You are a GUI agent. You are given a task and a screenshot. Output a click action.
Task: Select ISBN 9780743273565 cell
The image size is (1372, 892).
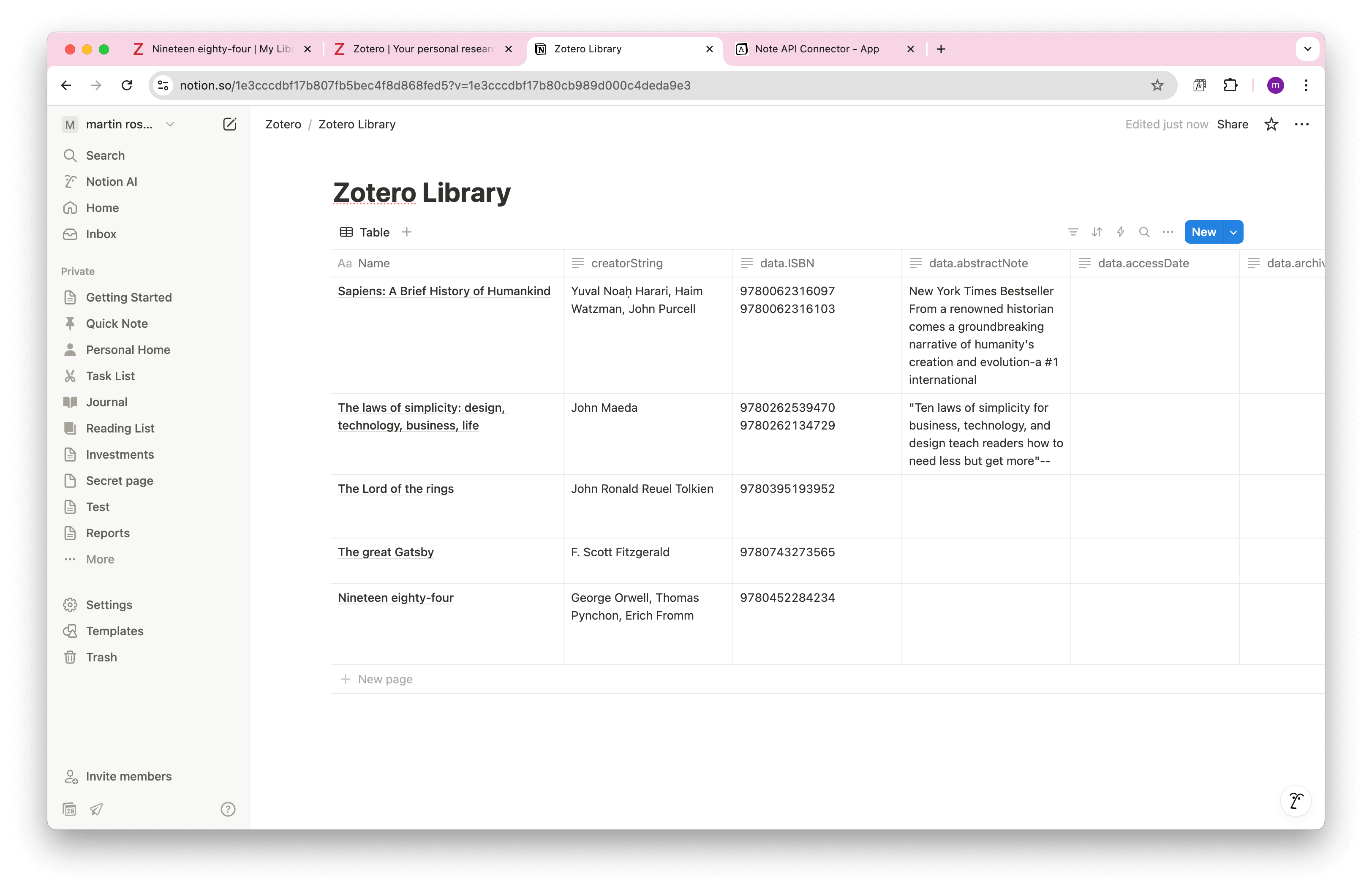[x=817, y=561]
